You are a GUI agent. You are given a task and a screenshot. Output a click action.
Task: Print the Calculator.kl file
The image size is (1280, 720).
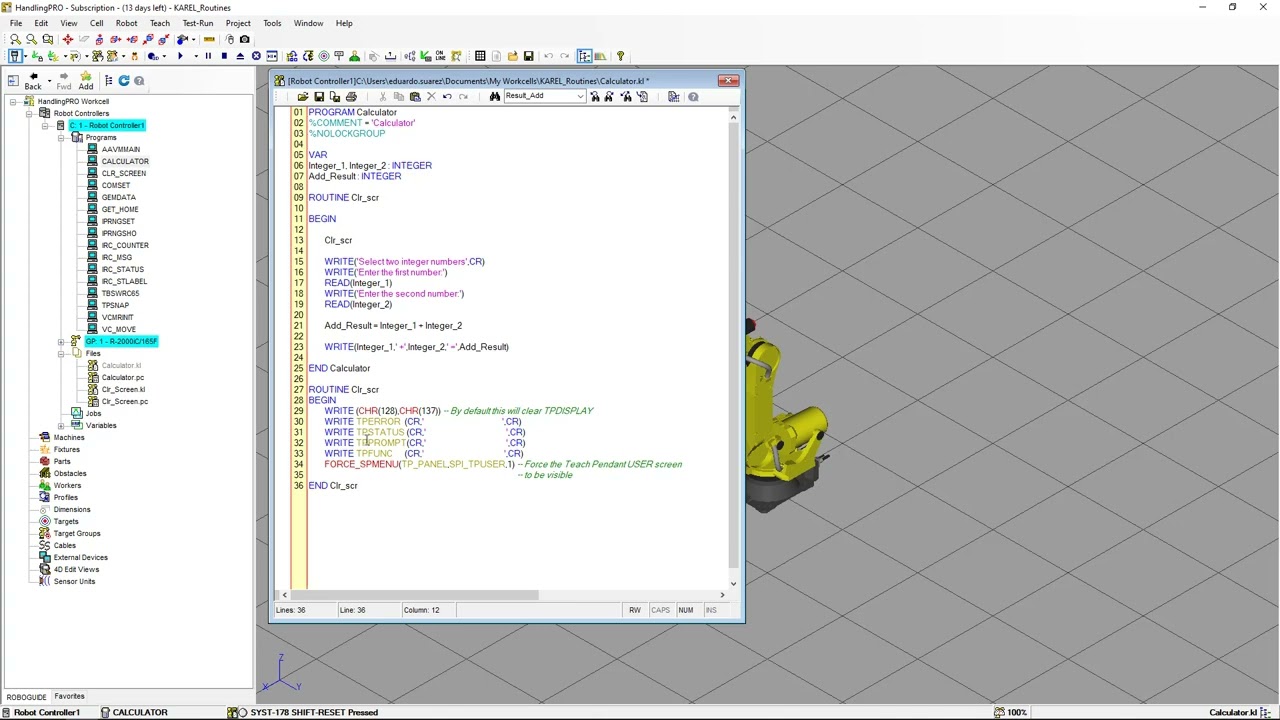coord(351,97)
